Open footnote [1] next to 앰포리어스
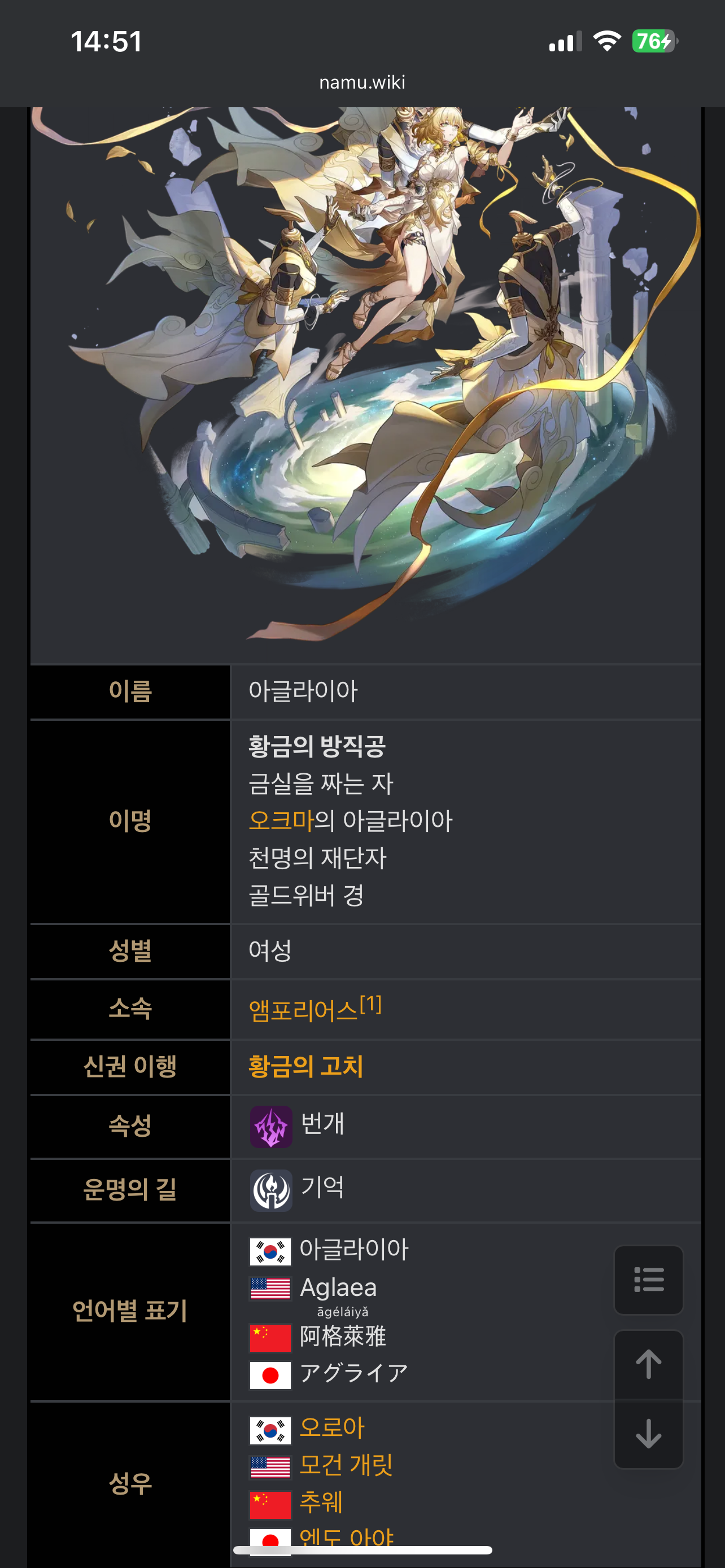 pos(371,1003)
